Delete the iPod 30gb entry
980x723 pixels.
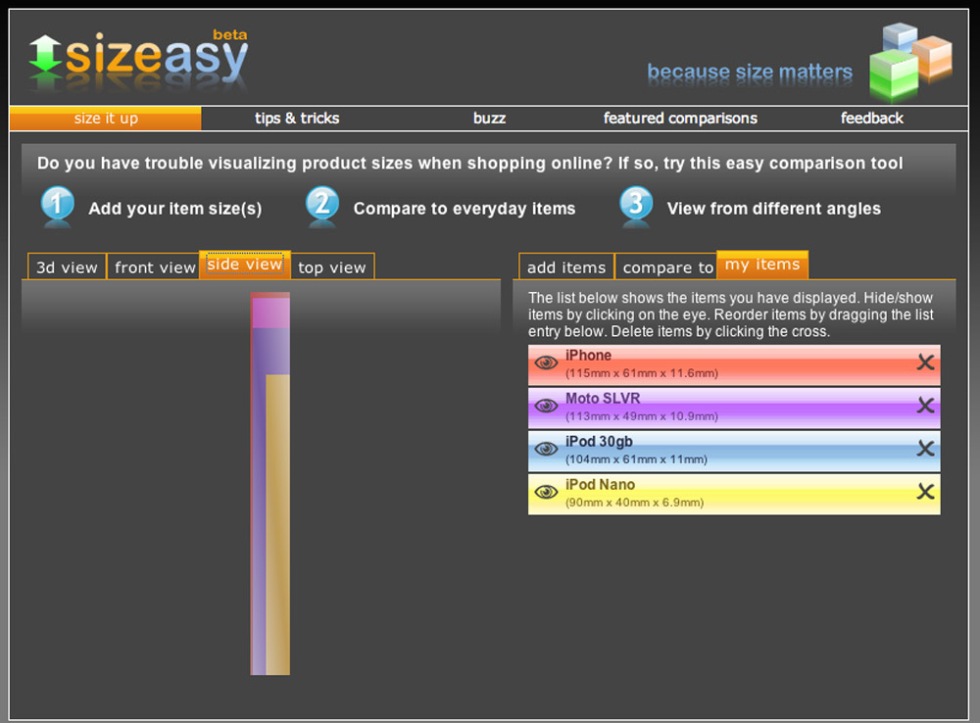click(925, 449)
